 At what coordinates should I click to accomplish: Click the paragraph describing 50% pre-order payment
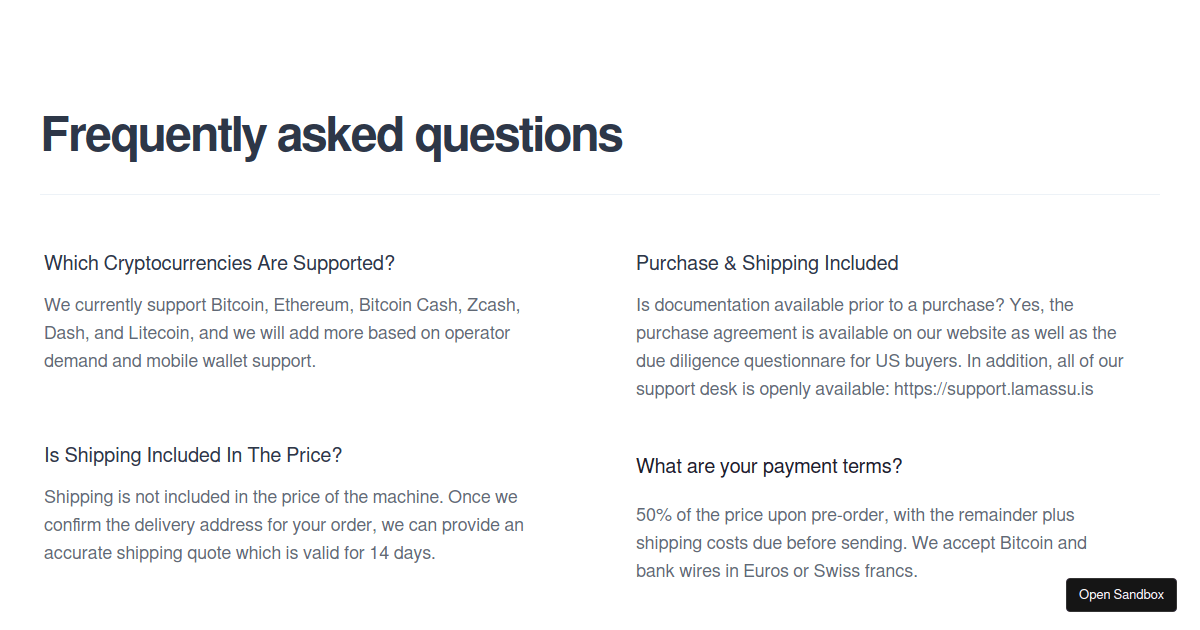[x=861, y=543]
